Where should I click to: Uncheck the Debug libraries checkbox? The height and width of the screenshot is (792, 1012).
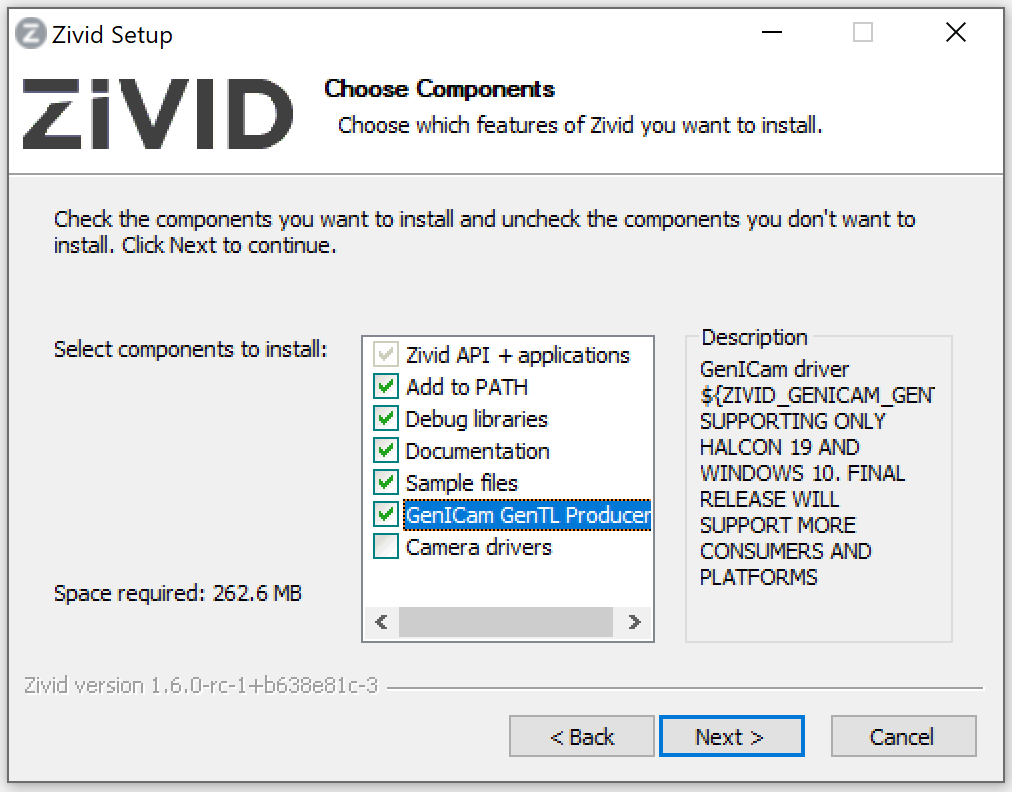point(385,419)
